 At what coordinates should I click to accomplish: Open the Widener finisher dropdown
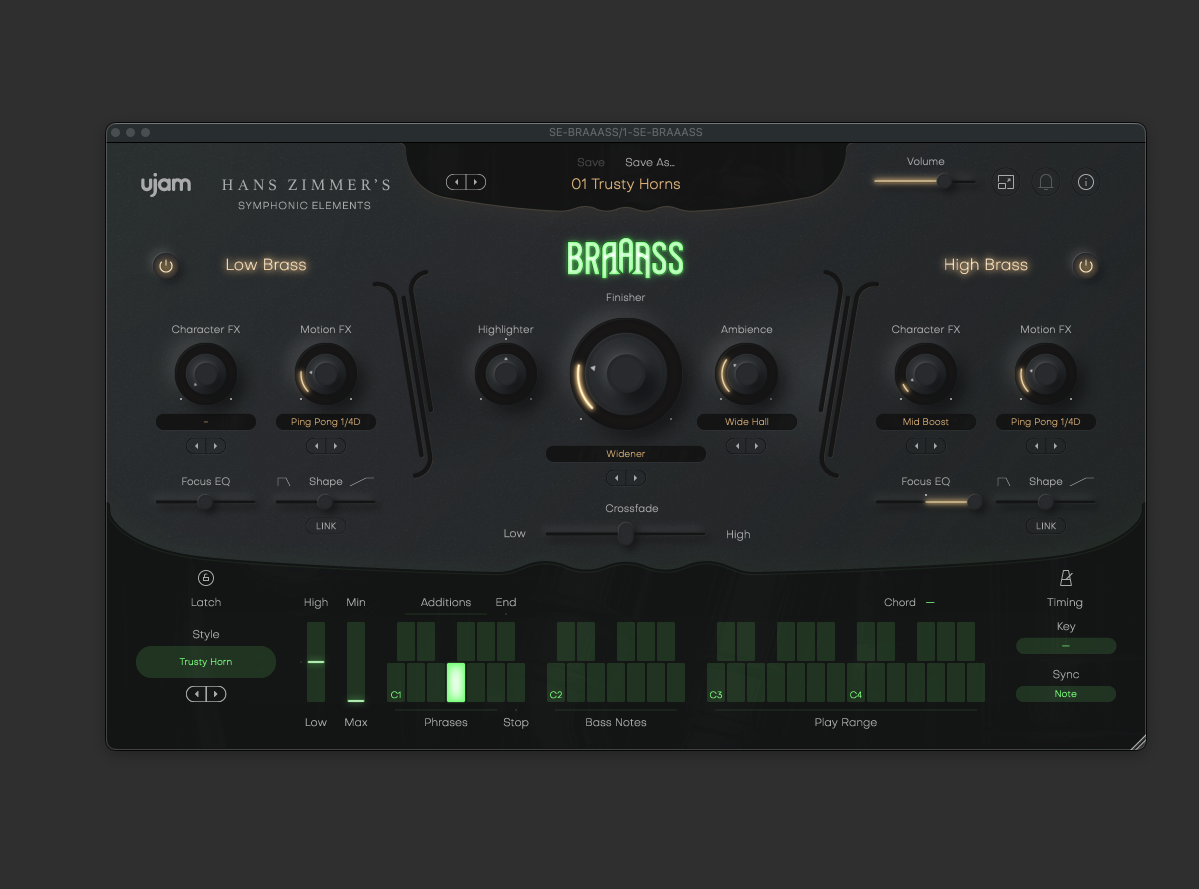coord(625,454)
